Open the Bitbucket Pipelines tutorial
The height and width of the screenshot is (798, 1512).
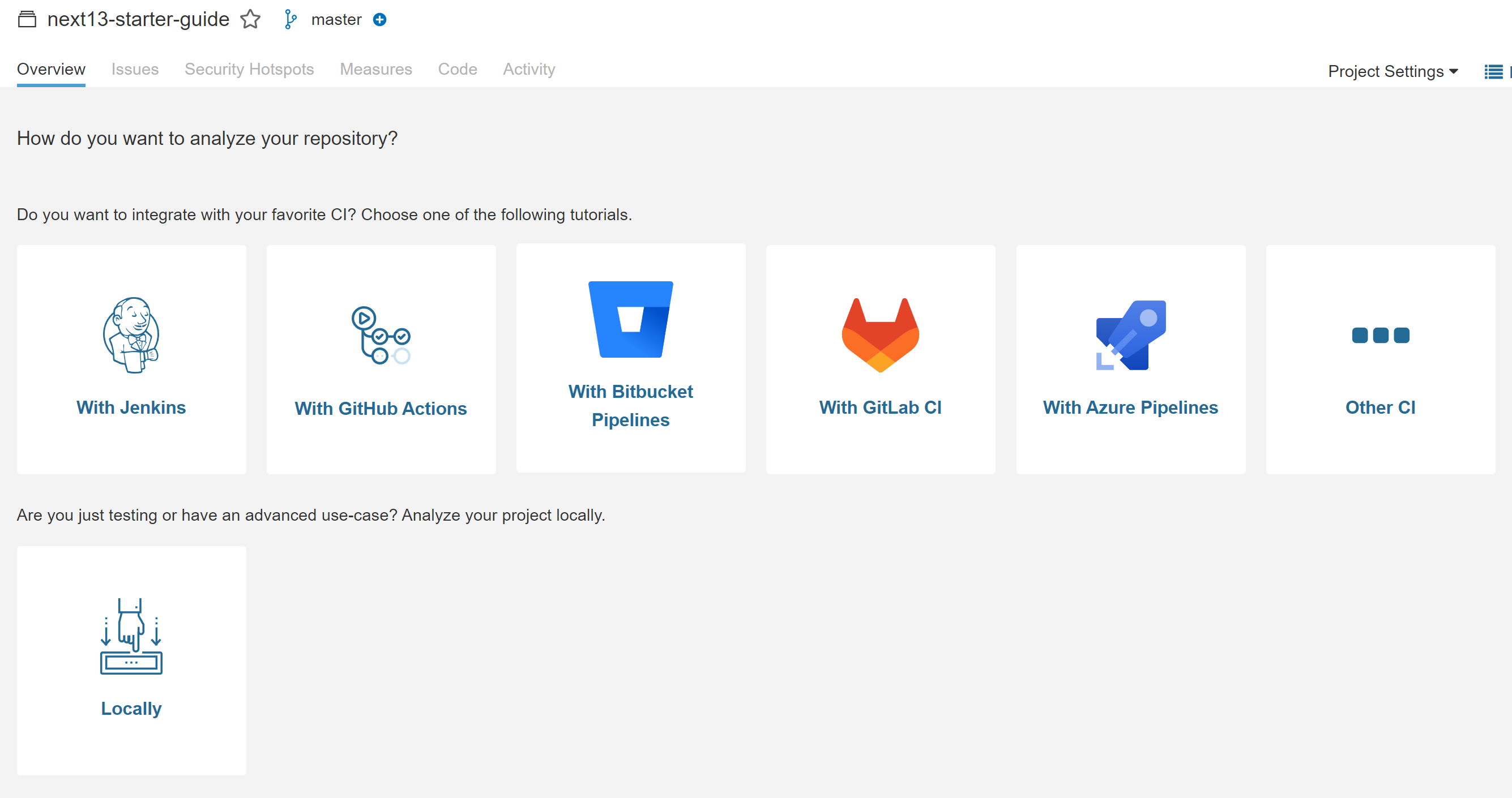coord(630,320)
